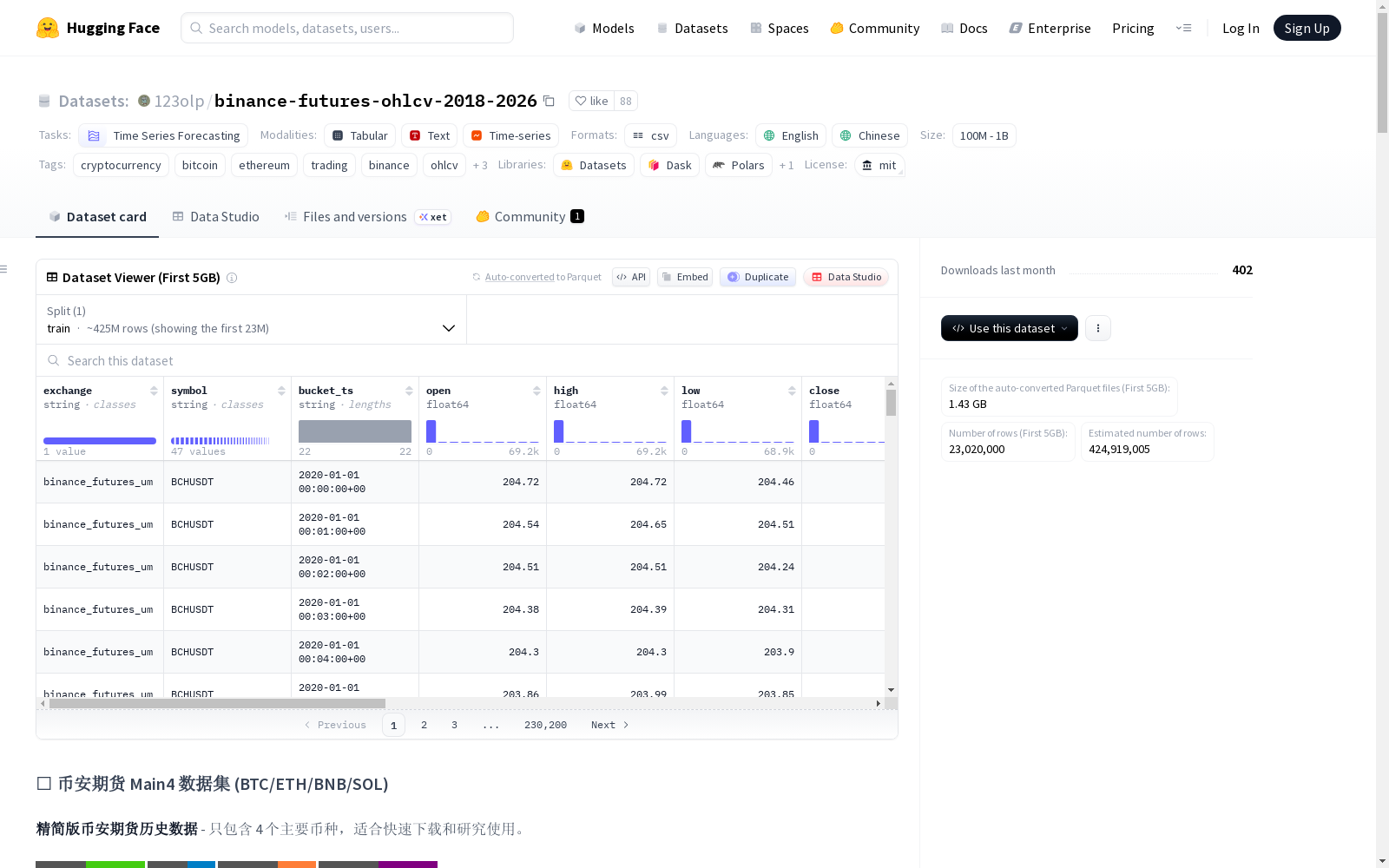Expand the +3 additional tags
This screenshot has width=1389, height=868.
[x=480, y=165]
